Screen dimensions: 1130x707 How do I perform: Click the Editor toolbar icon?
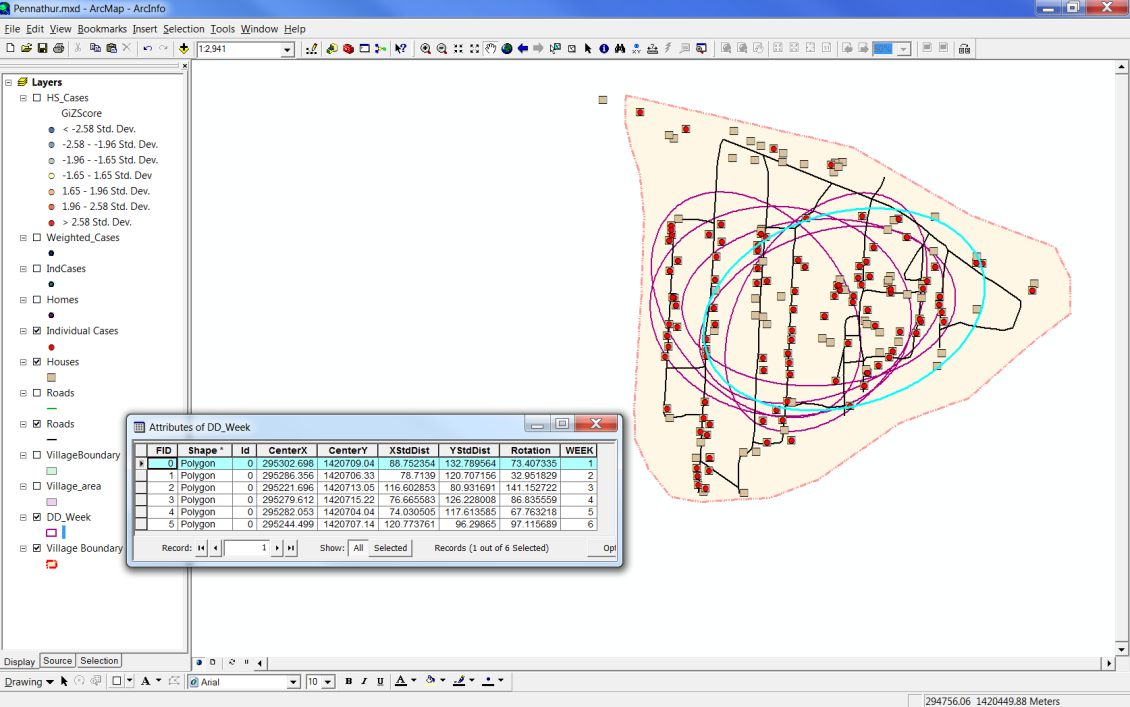coord(311,49)
